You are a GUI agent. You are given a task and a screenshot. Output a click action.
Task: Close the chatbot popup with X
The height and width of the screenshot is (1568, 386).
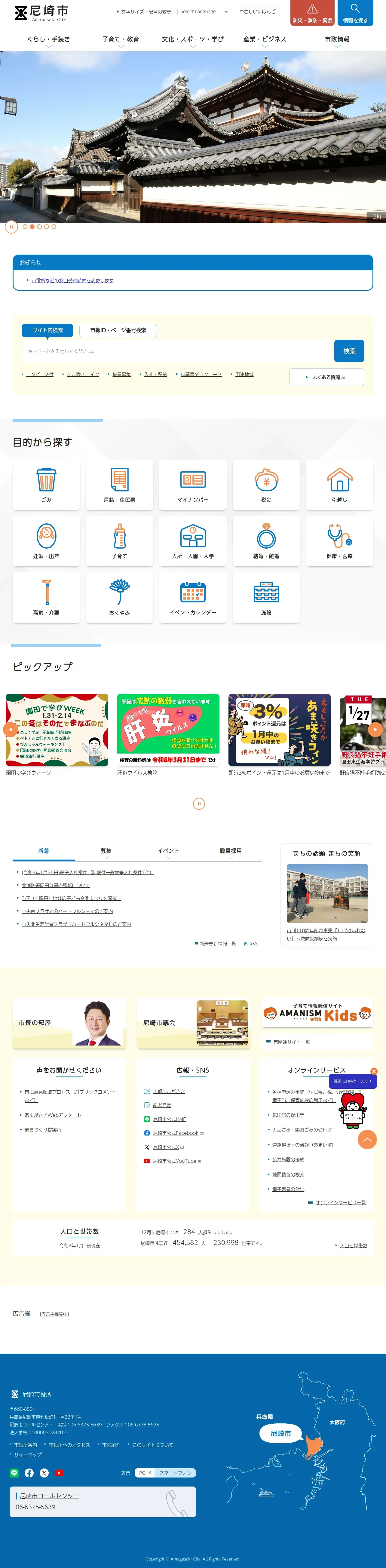pyautogui.click(x=374, y=1071)
